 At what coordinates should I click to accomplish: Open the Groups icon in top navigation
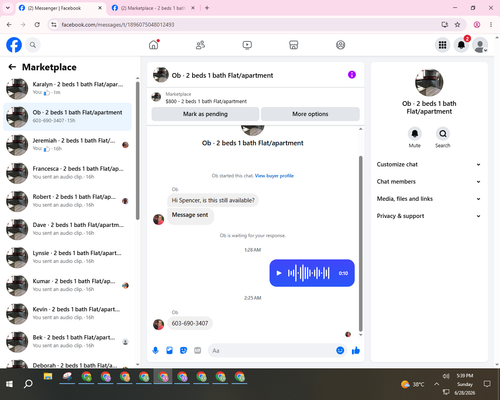tap(340, 45)
